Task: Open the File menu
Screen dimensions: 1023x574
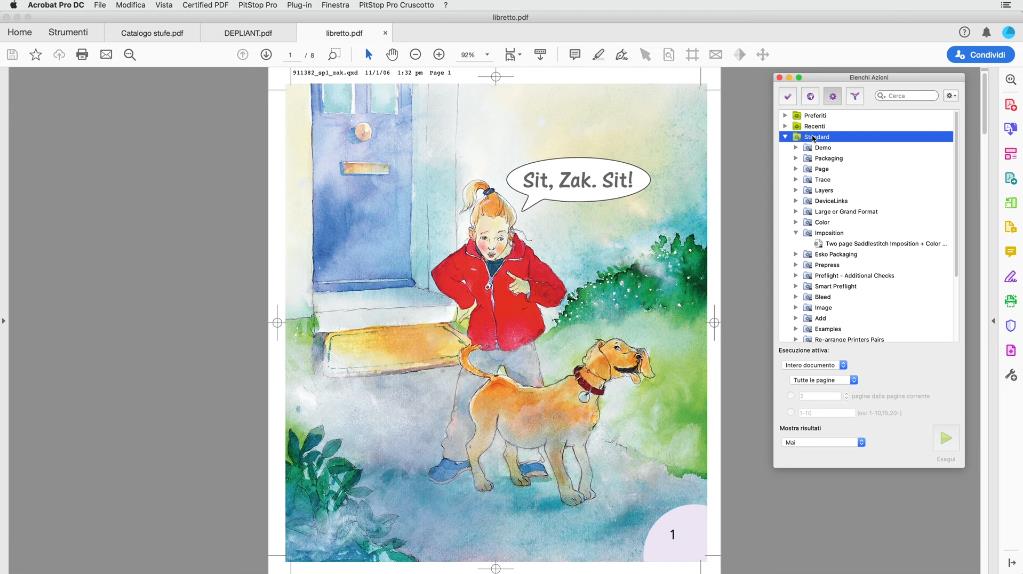Action: [x=100, y=5]
